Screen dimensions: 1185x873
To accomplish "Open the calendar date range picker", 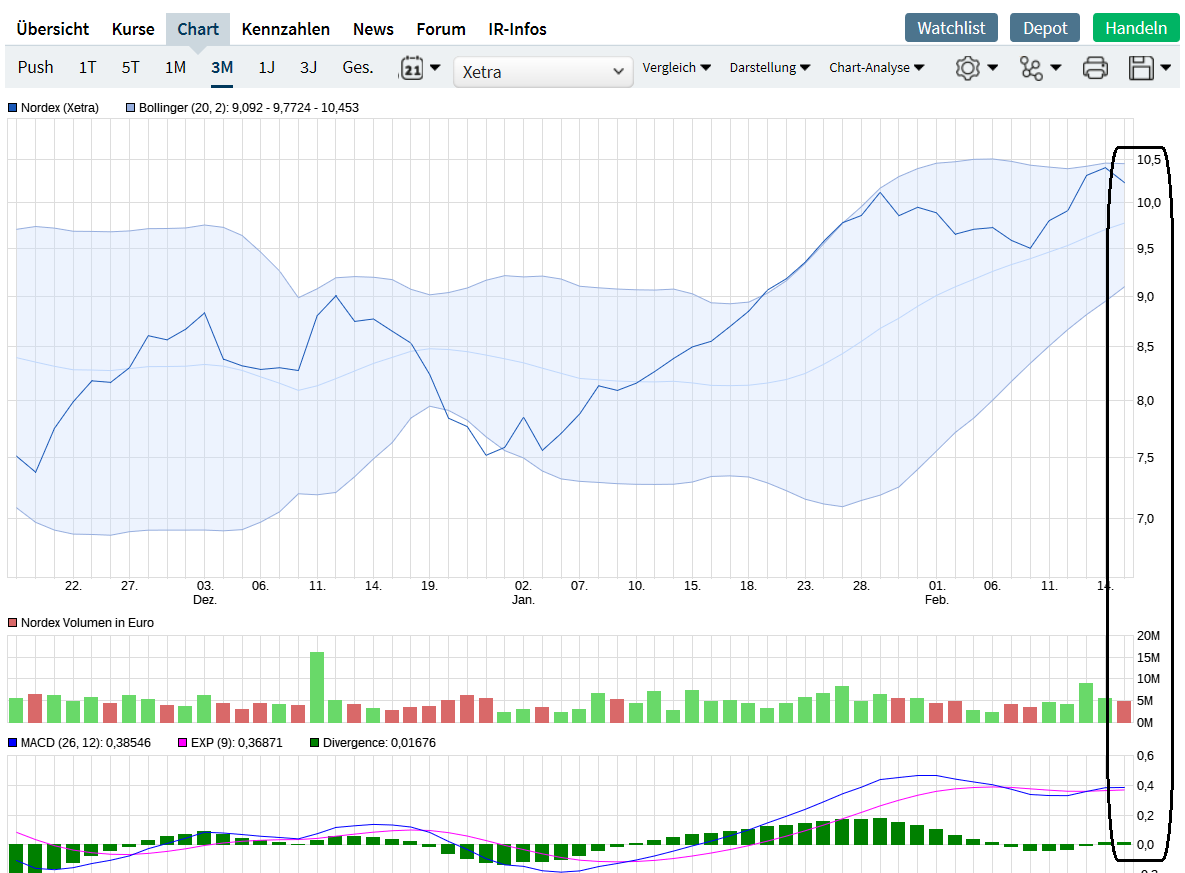I will [x=411, y=68].
